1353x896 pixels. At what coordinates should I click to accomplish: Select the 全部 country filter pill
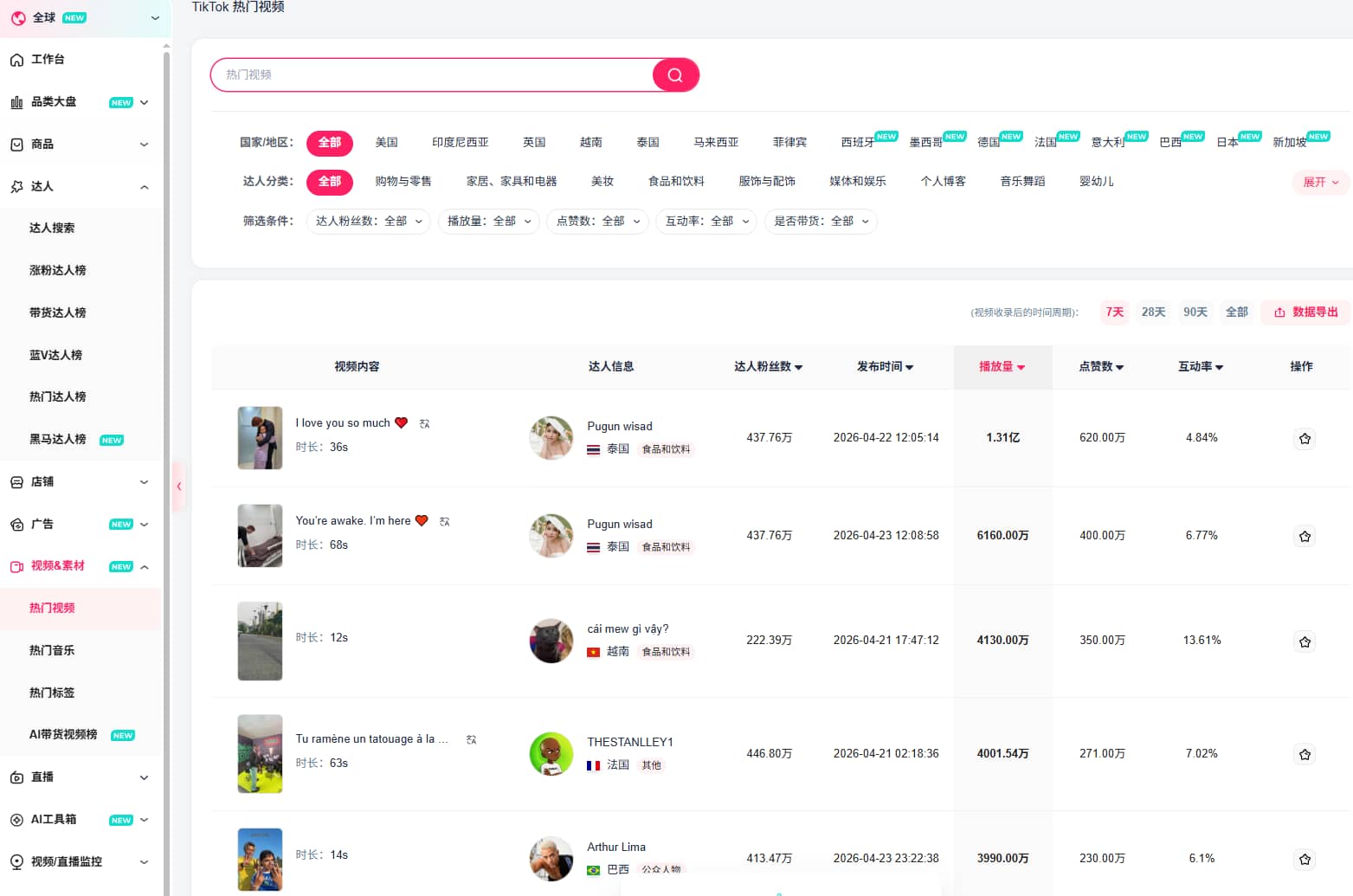point(330,142)
